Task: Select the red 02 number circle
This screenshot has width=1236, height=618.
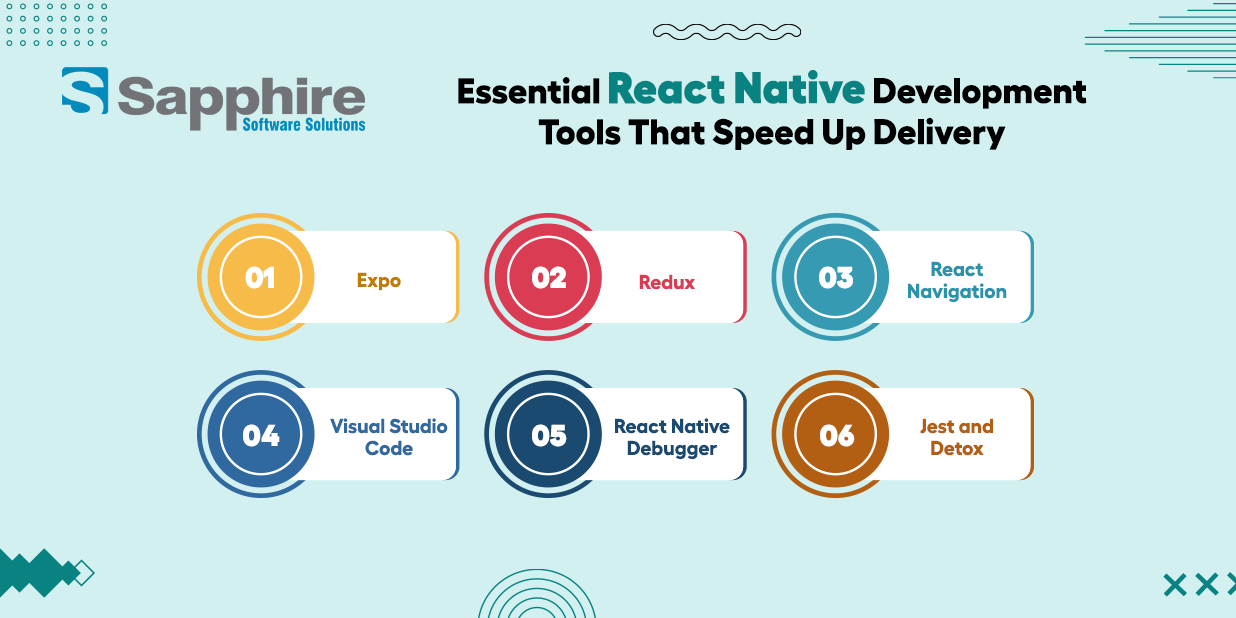Action: [548, 277]
